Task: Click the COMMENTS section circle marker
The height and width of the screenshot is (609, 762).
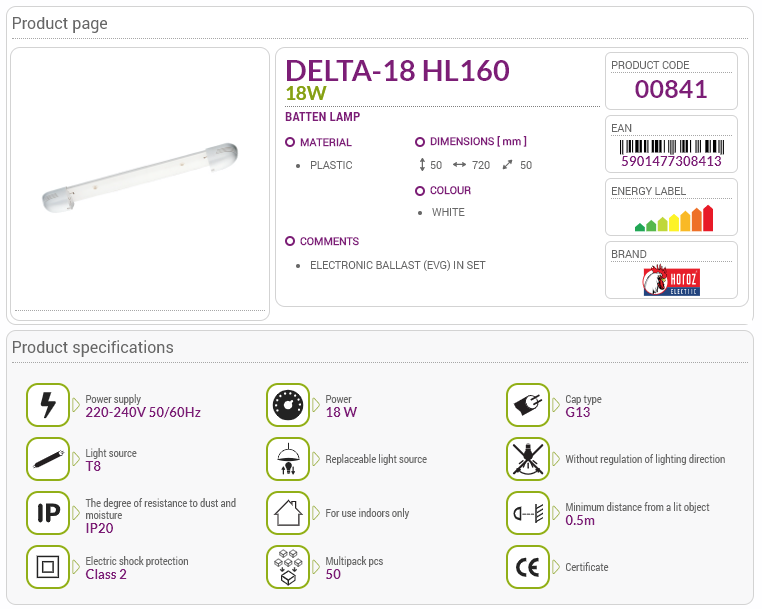Action: [x=290, y=241]
